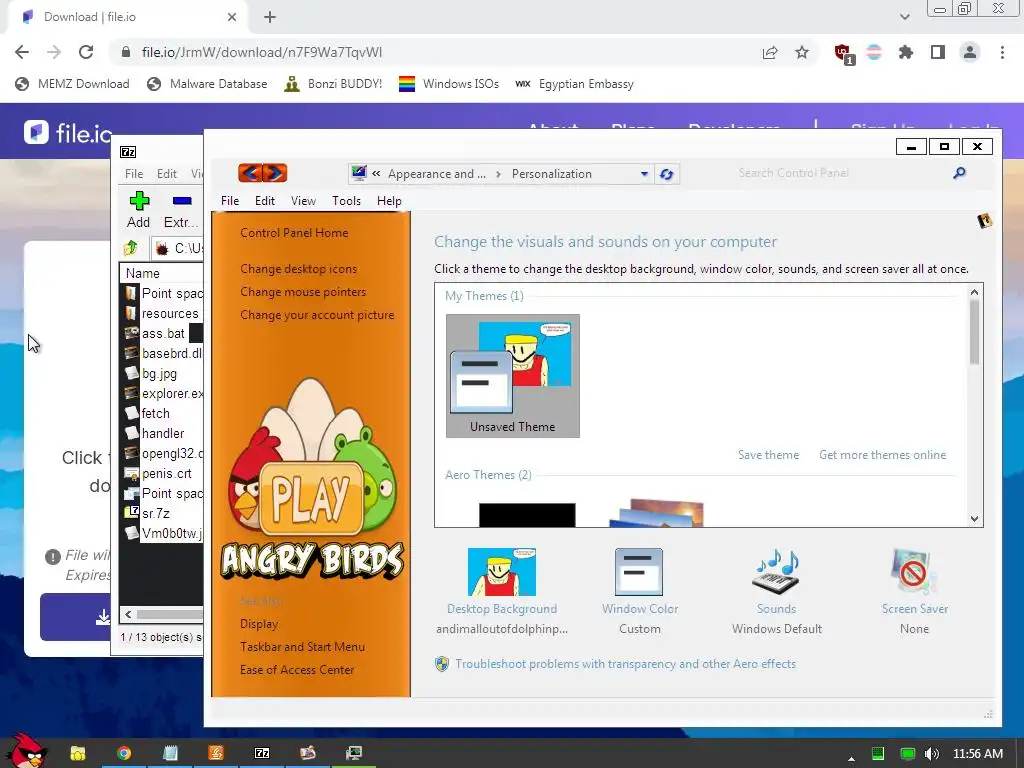Toggle Chrome side panel icon
Viewport: 1024px width, 768px height.
point(938,52)
